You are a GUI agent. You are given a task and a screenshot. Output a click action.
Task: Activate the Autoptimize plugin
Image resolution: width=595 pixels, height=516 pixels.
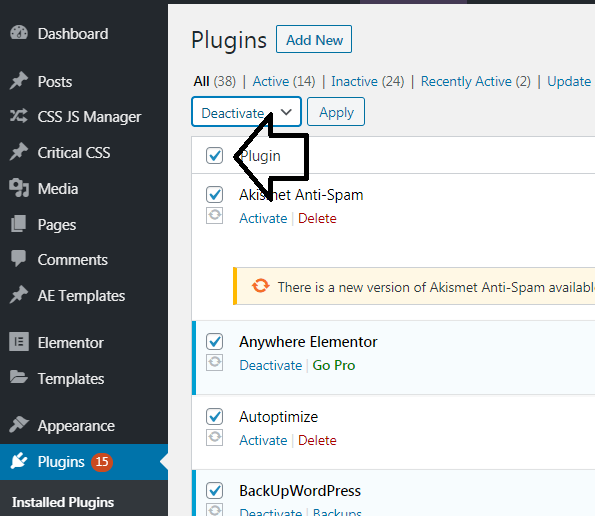coord(263,440)
